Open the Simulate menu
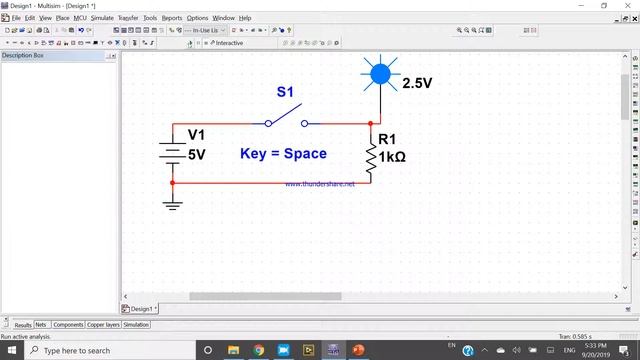The image size is (640, 360). (102, 18)
